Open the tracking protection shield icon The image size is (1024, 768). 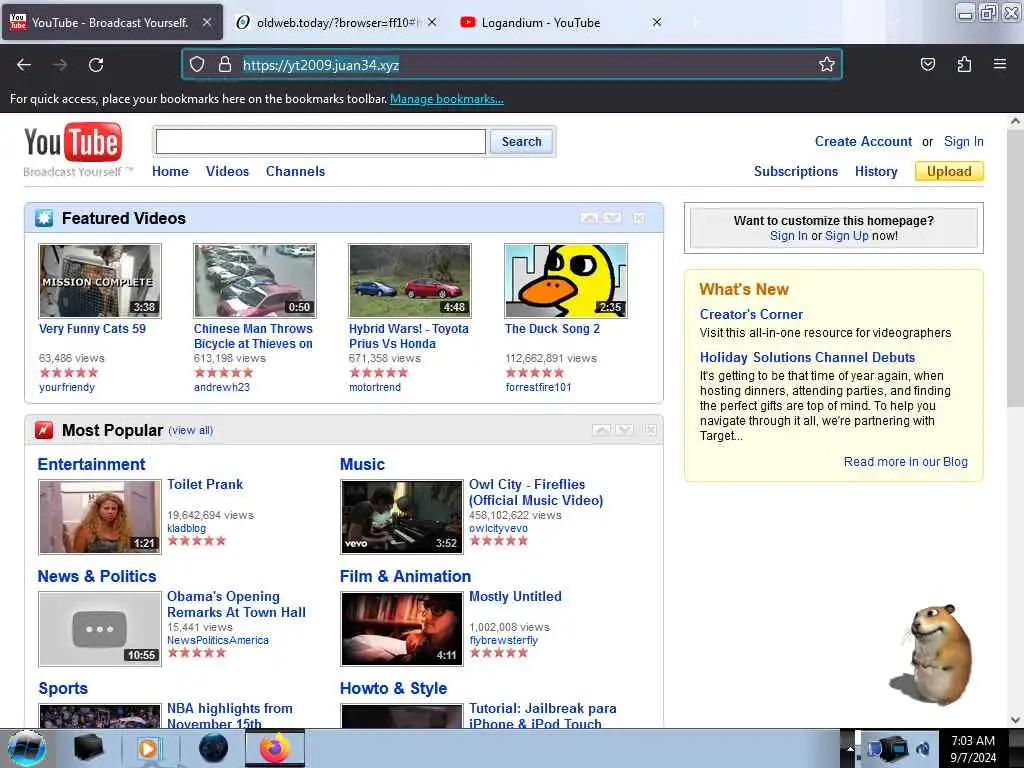[197, 64]
